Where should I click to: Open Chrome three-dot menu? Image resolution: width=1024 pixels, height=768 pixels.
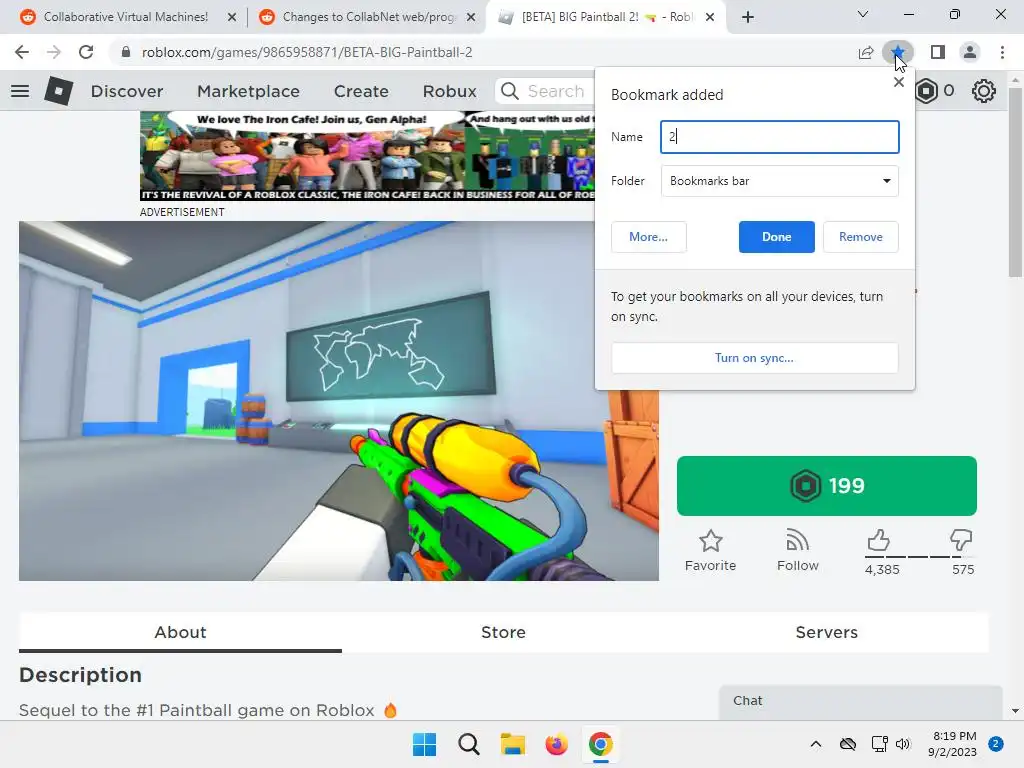1002,52
